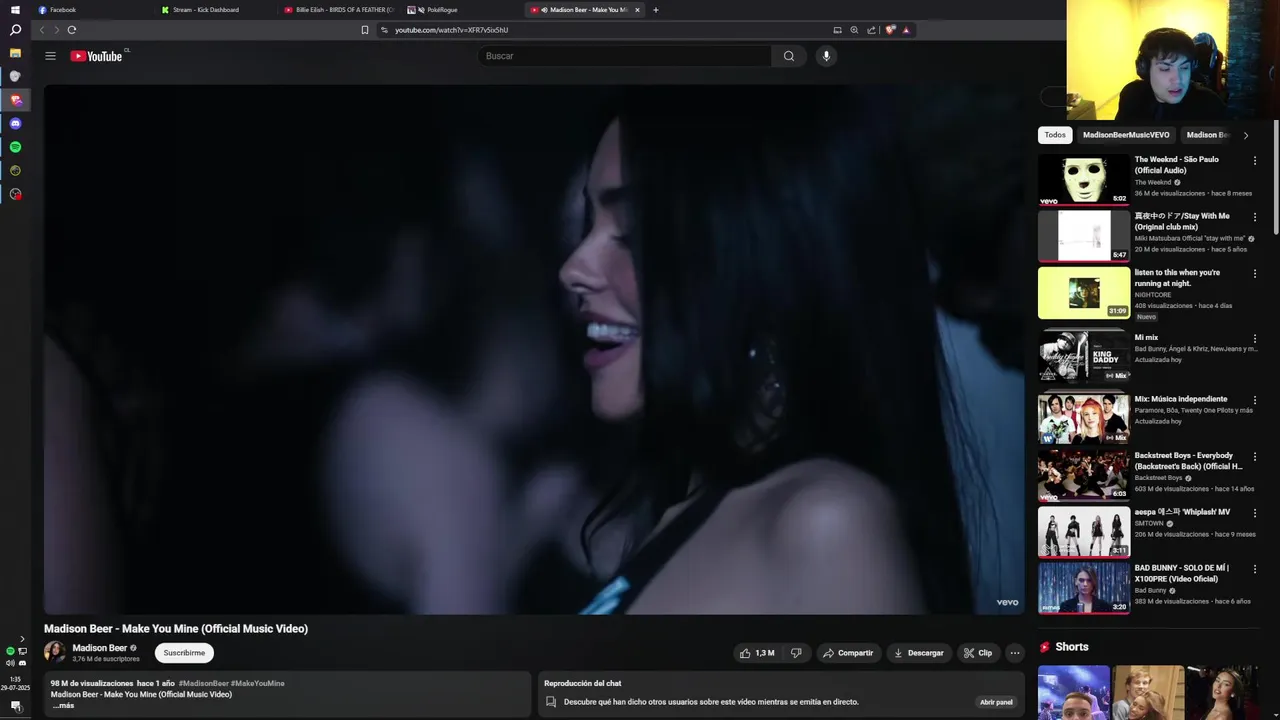Click the search magnifier button

[x=789, y=56]
